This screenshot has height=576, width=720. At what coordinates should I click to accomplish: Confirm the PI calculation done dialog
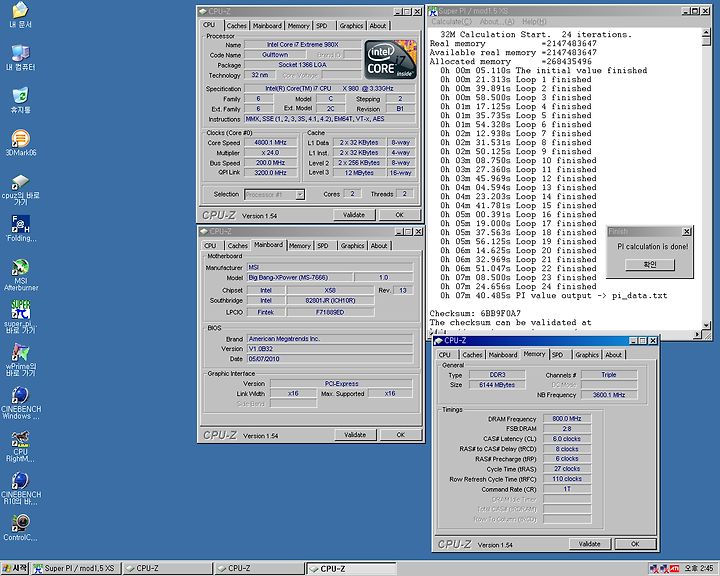(650, 265)
